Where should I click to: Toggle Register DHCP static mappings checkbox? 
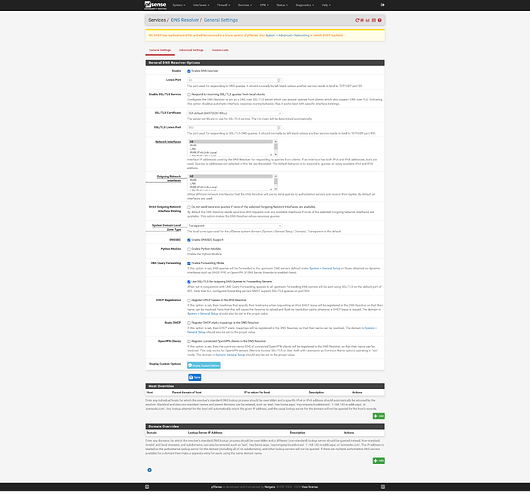tap(189, 323)
